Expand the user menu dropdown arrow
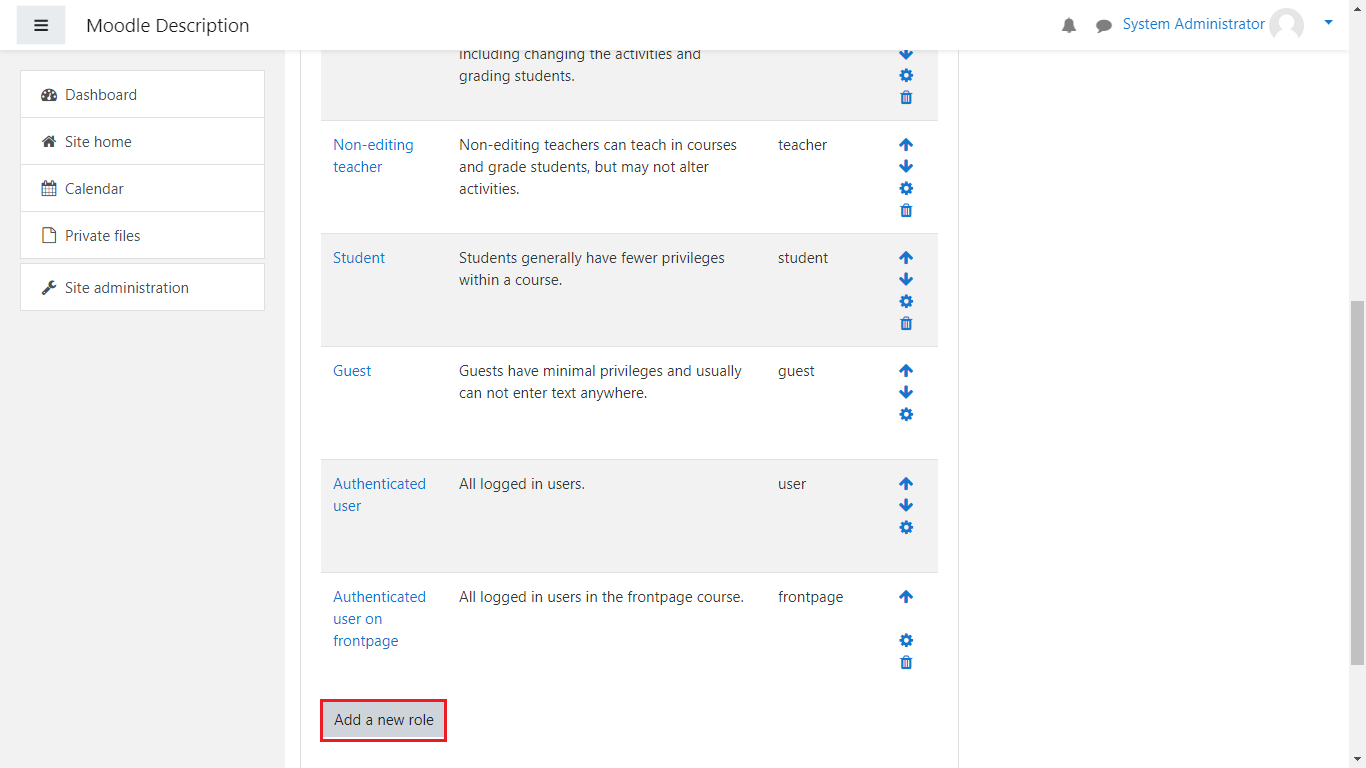1366x768 pixels. click(1328, 22)
